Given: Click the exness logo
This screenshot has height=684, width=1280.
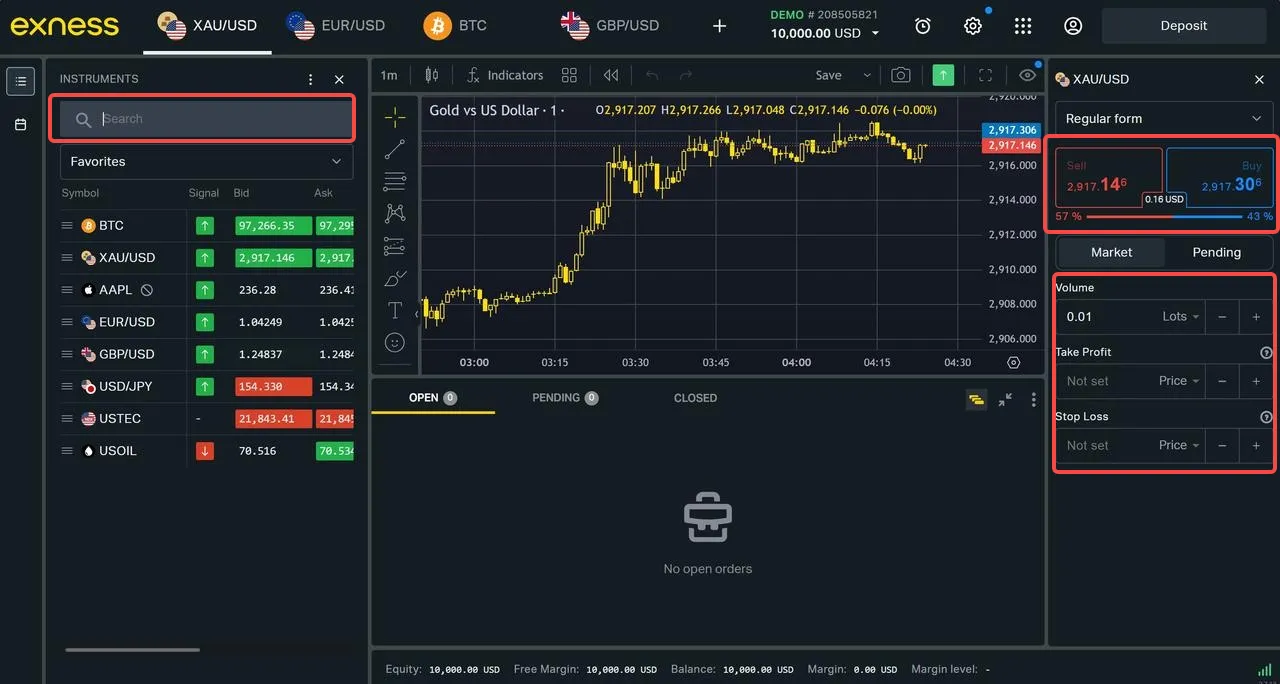Looking at the screenshot, I should [x=65, y=26].
